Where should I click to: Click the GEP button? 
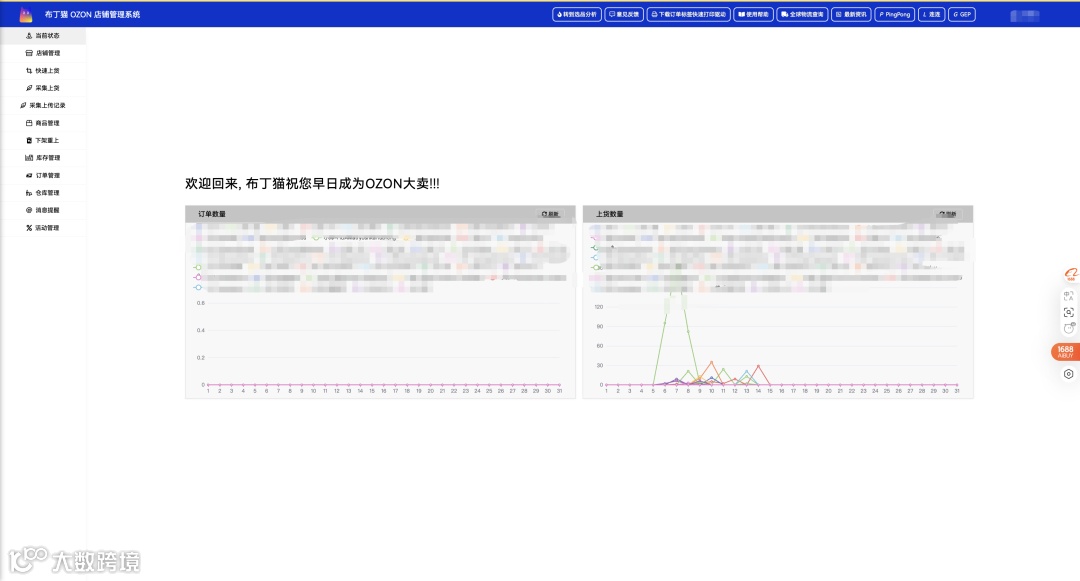click(962, 14)
